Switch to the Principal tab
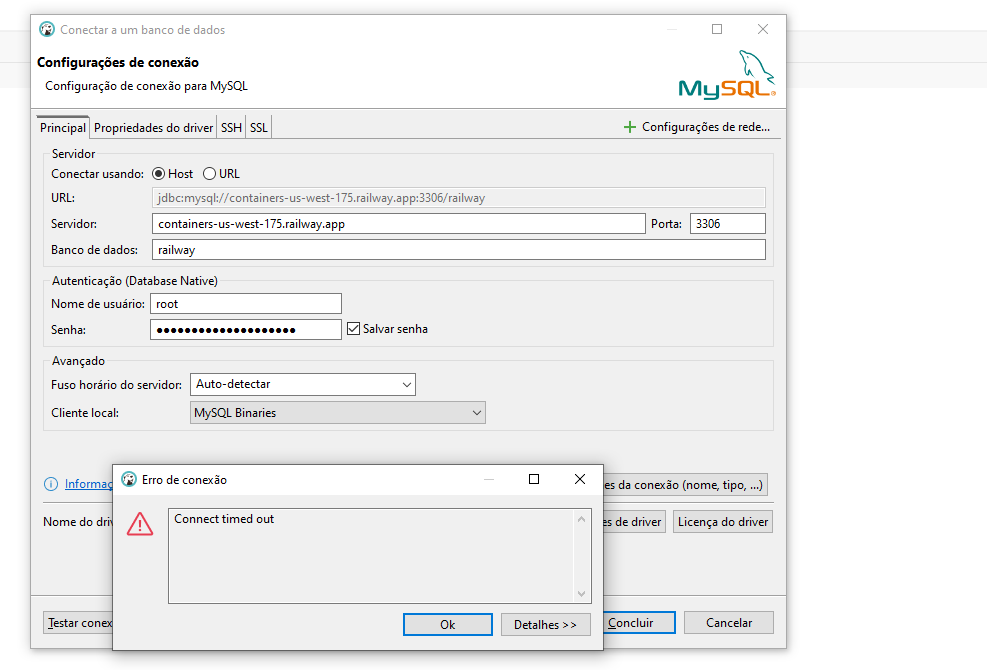987x670 pixels. (63, 128)
